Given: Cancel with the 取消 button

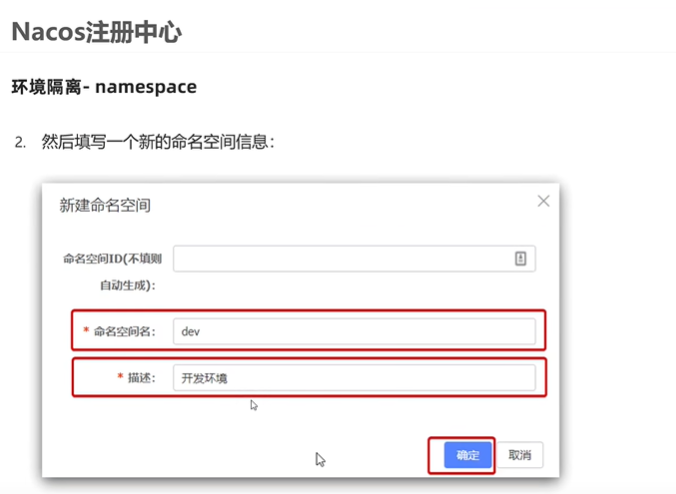Looking at the screenshot, I should pos(520,455).
